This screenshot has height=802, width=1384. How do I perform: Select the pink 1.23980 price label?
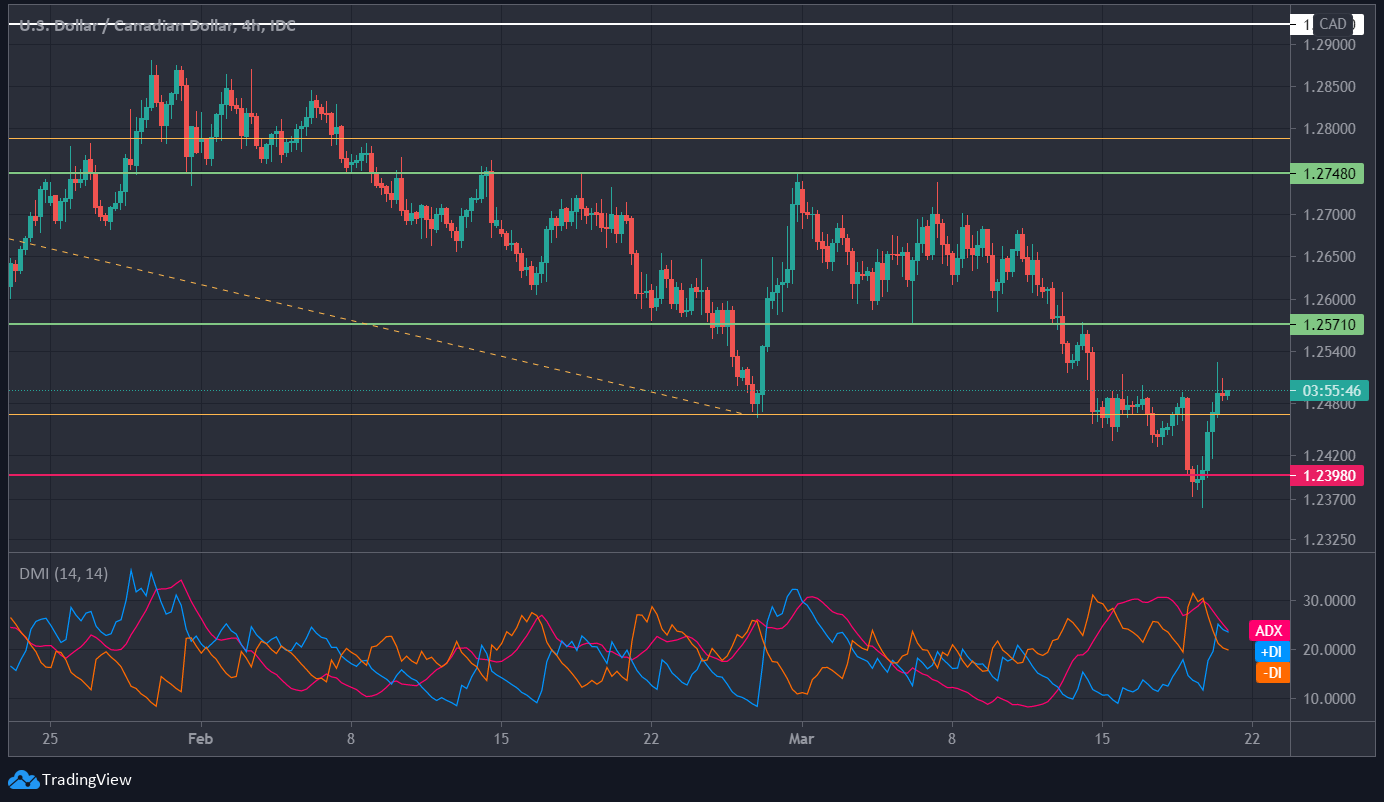point(1327,475)
